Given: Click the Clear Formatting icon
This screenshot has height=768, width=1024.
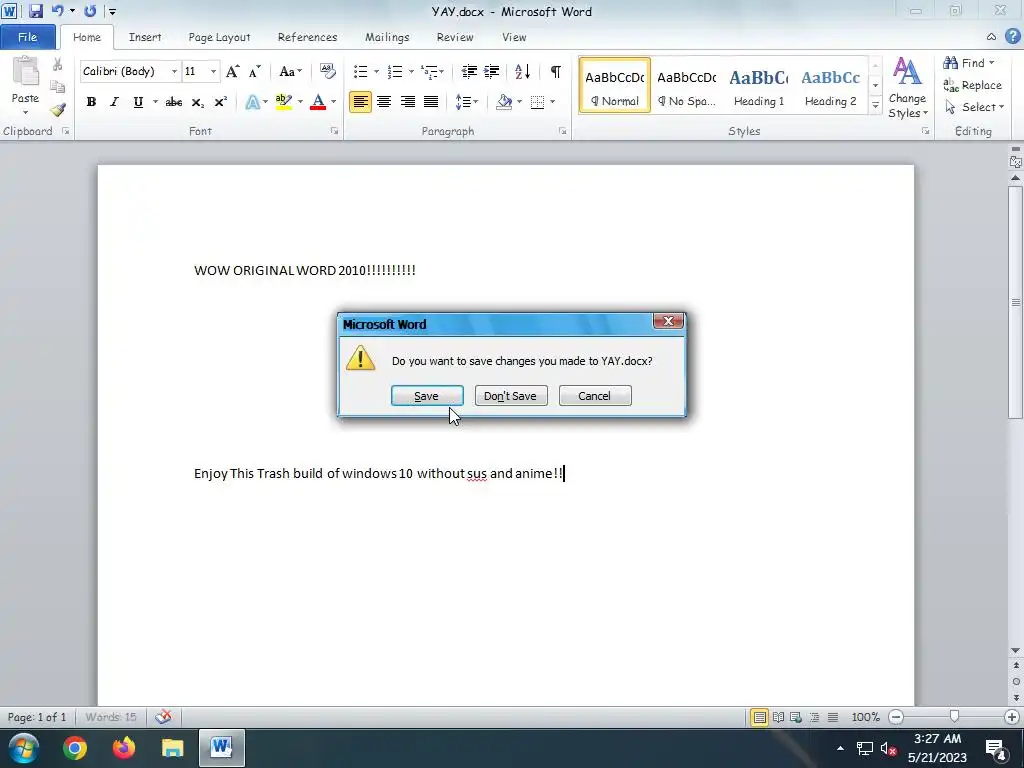Looking at the screenshot, I should [x=328, y=71].
